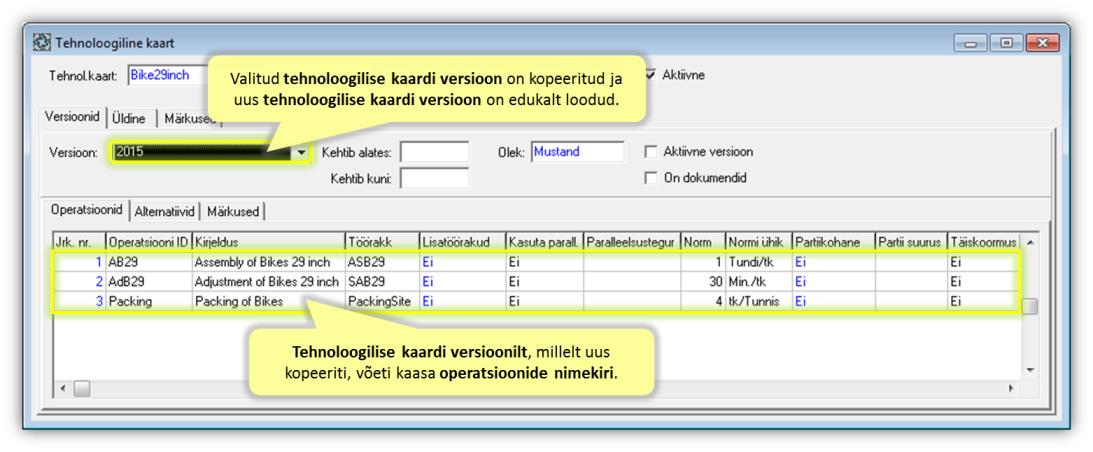This screenshot has height=452, width=1093.
Task: Click the Paralleelsustegur column header
Action: (x=632, y=242)
